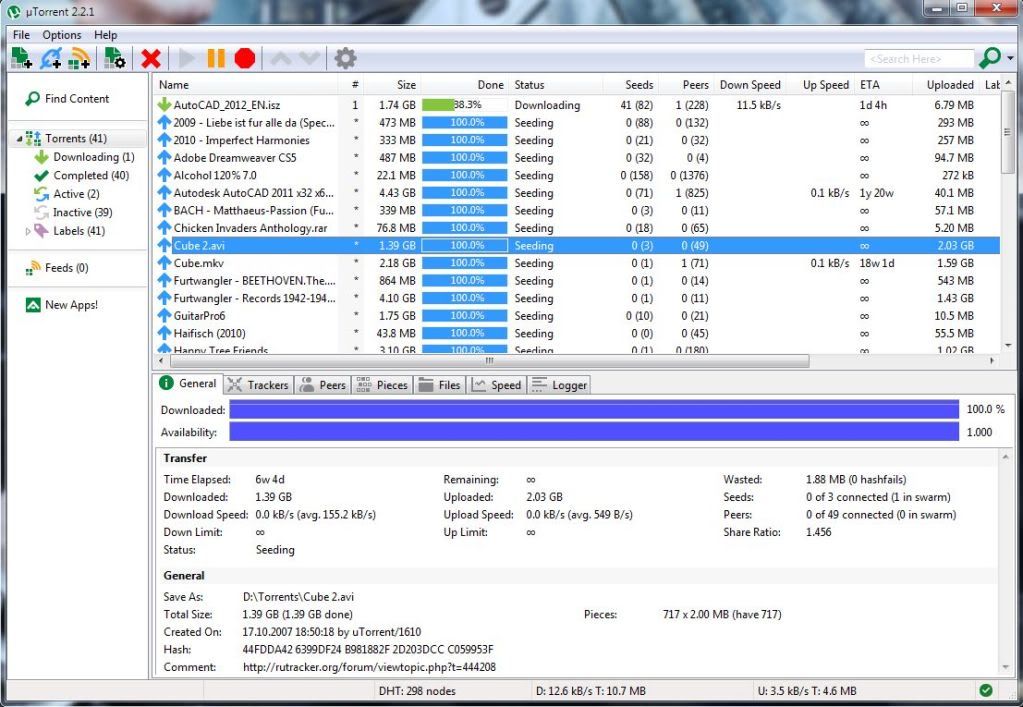
Task: Sort by the Down Speed column header
Action: [750, 85]
